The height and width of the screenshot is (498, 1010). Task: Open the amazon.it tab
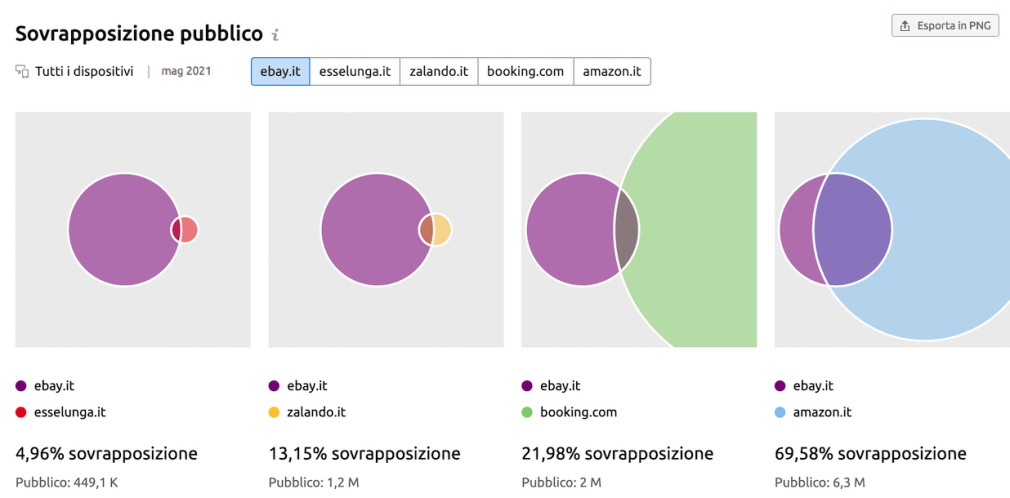[x=612, y=72]
